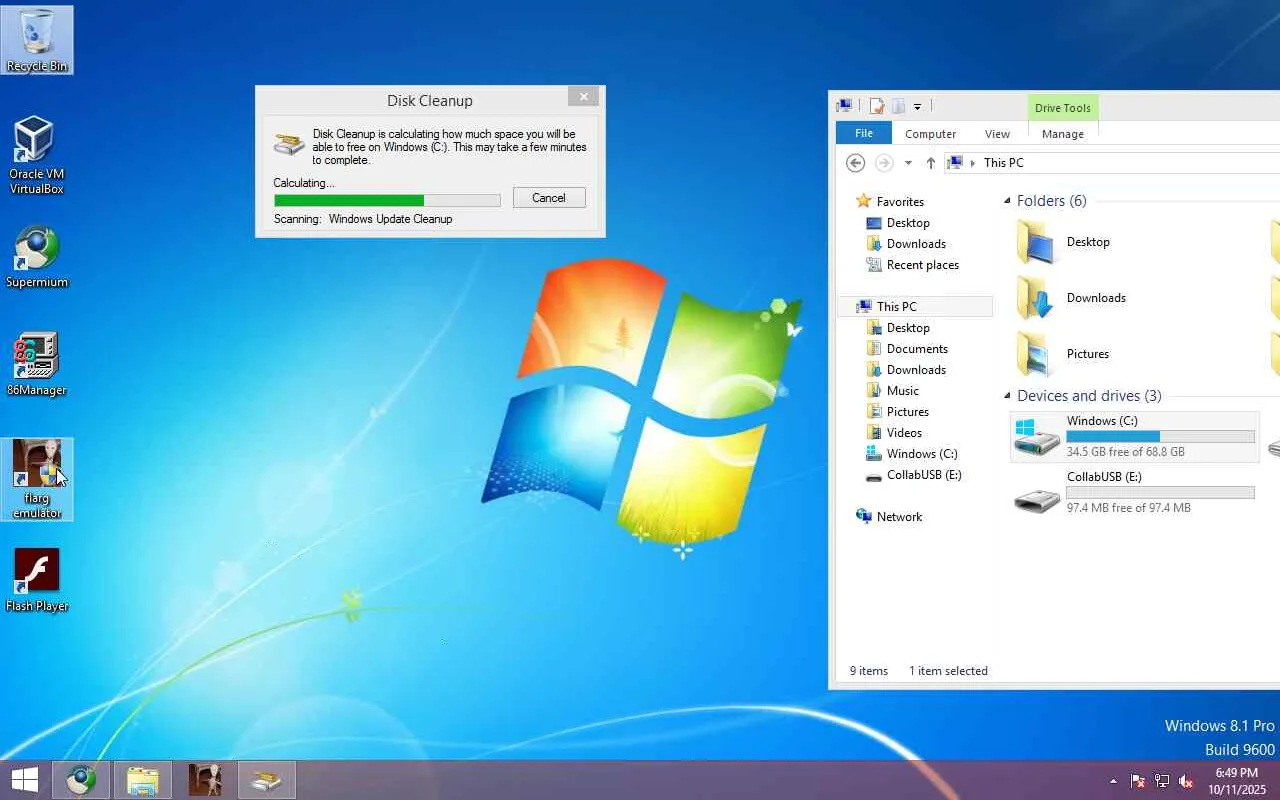1280x800 pixels.
Task: Select the Oracle VM VirtualBox desktop shortcut
Action: click(37, 155)
